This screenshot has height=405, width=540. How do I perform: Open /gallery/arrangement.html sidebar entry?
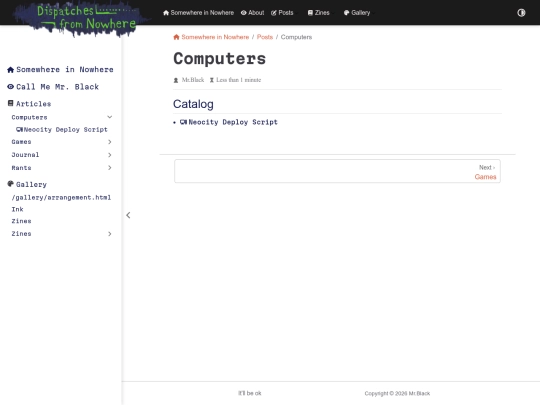[61, 198]
